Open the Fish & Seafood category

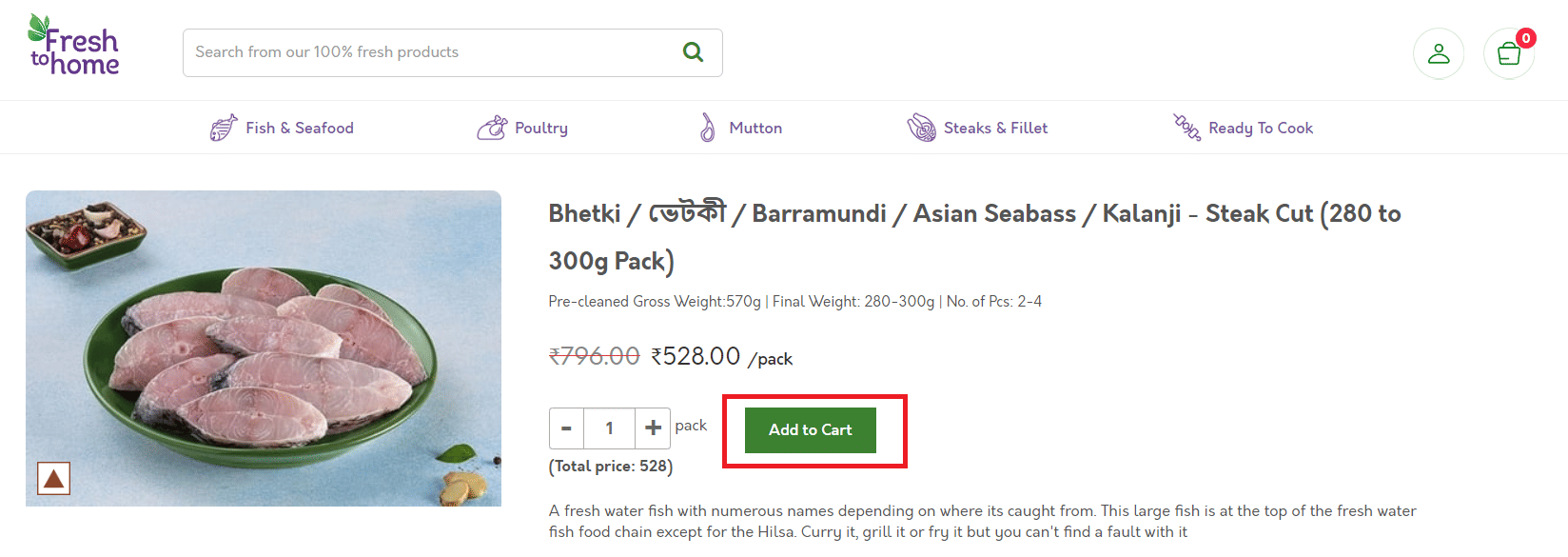pyautogui.click(x=300, y=128)
